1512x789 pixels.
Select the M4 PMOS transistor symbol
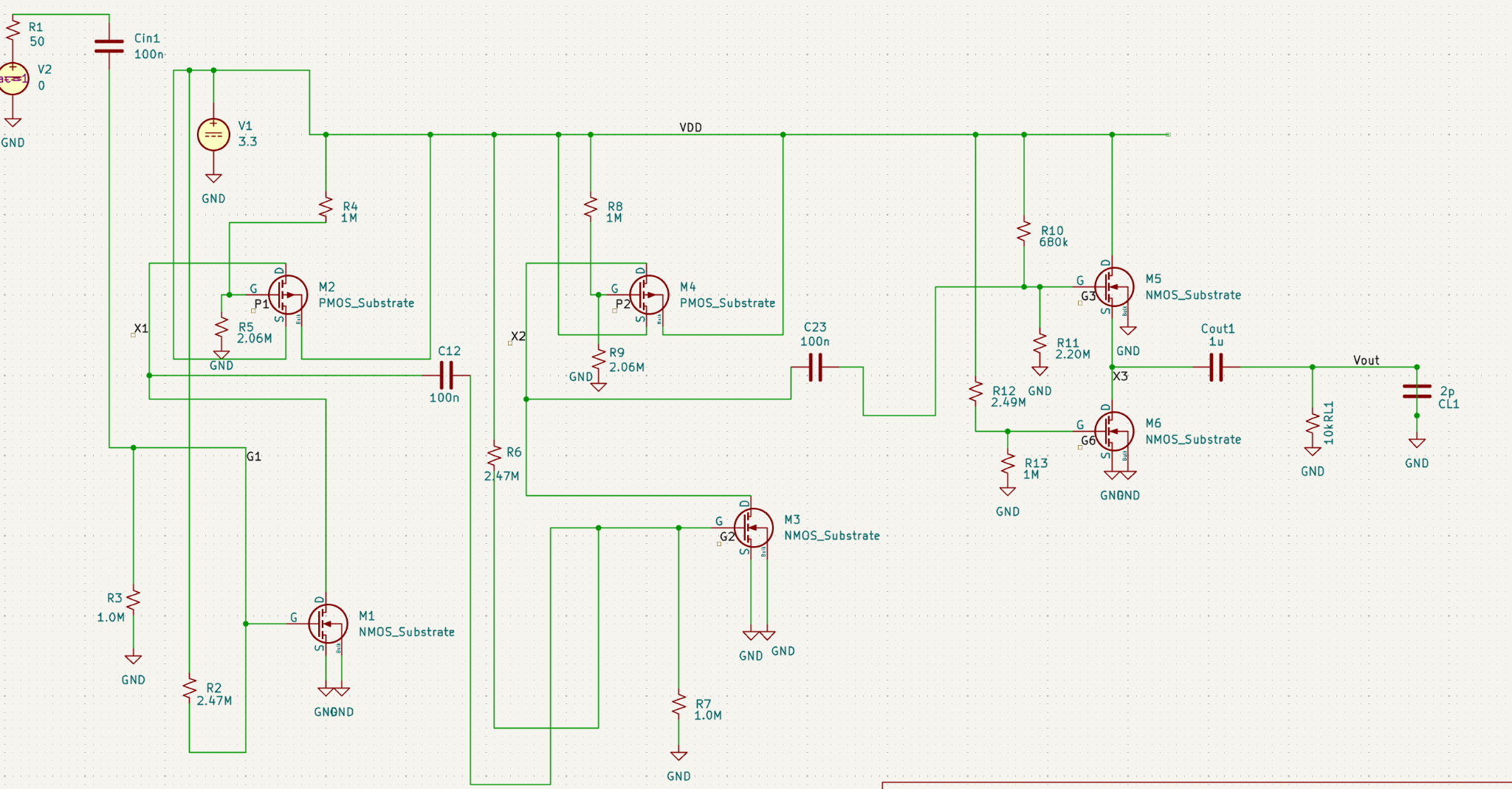(x=648, y=295)
